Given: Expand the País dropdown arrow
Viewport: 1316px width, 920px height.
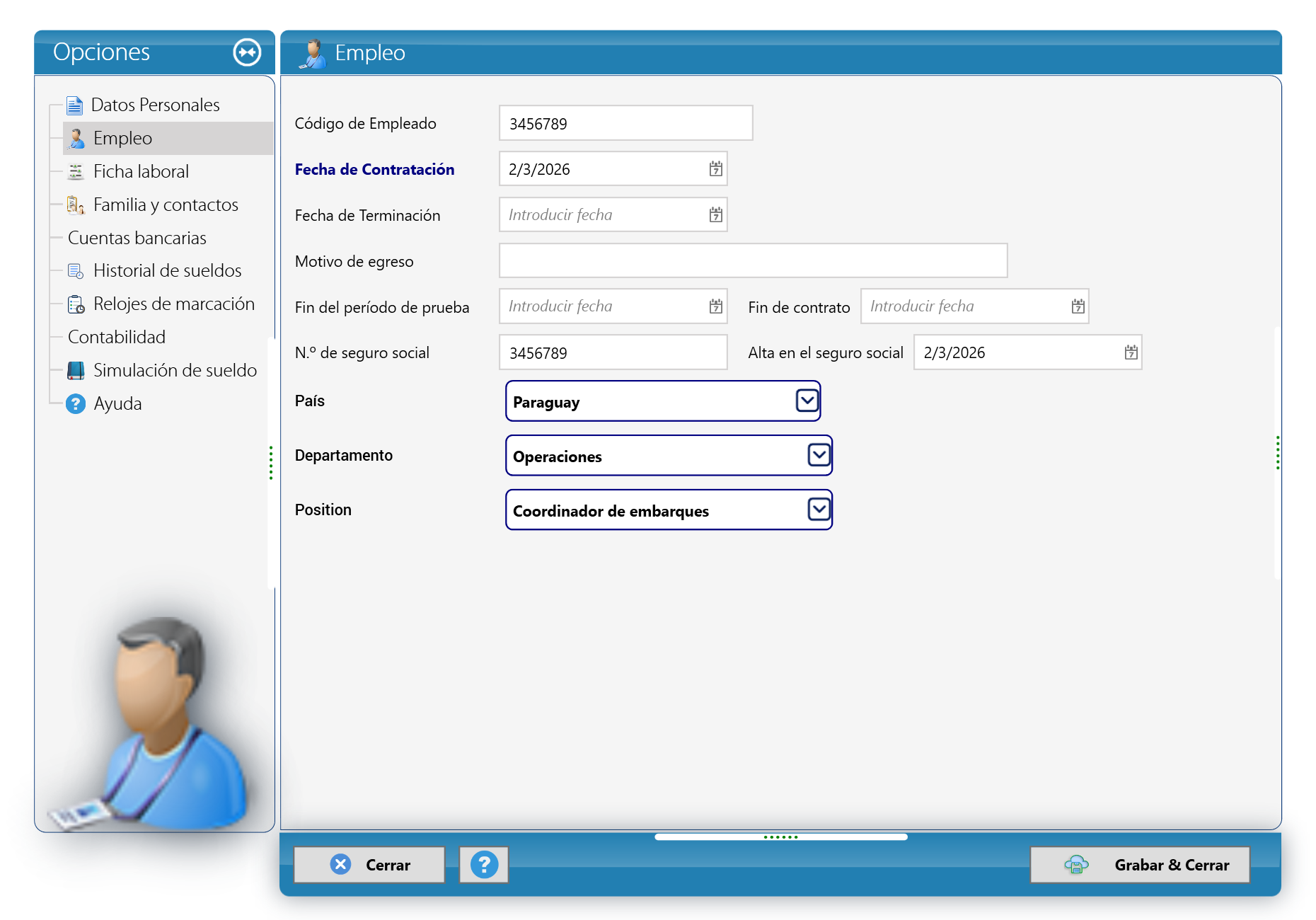Looking at the screenshot, I should [807, 401].
